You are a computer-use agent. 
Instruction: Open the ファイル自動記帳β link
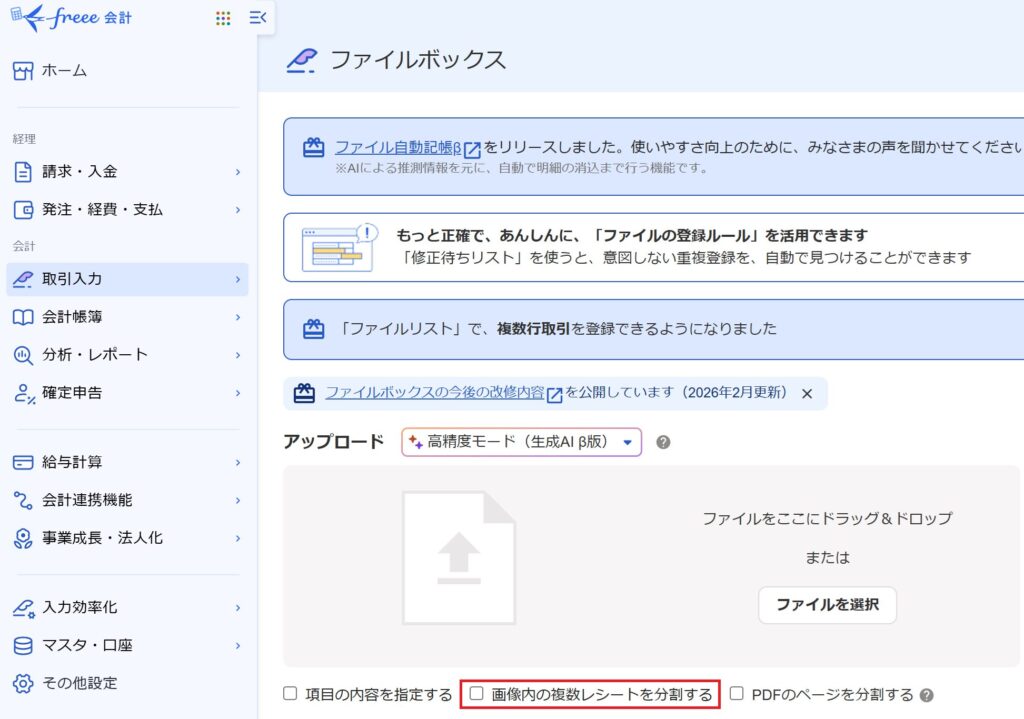pyautogui.click(x=398, y=148)
